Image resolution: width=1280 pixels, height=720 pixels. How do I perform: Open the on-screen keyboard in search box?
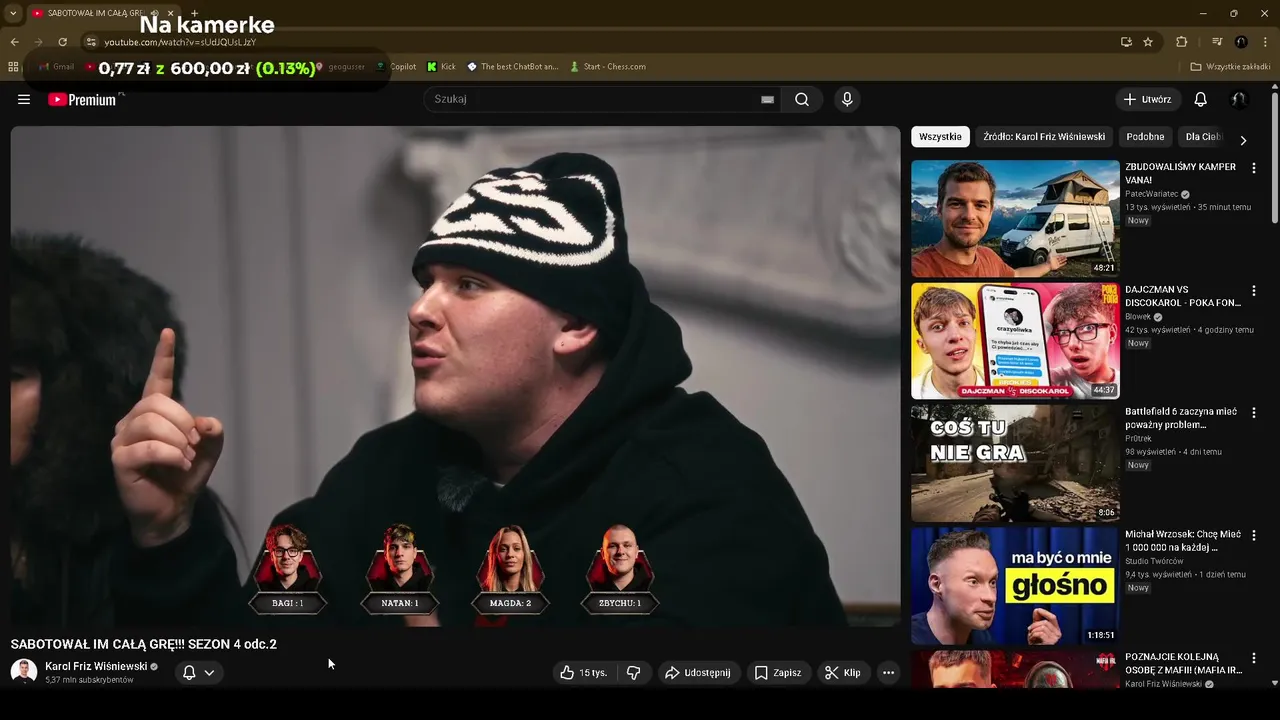coord(767,99)
